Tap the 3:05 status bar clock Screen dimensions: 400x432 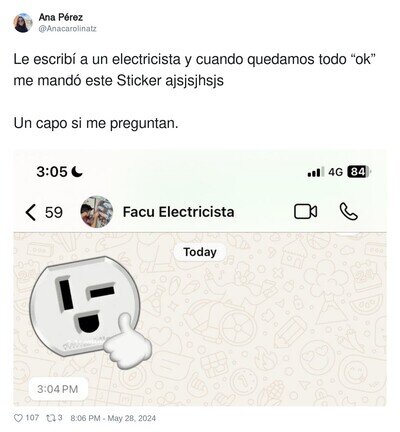pos(52,172)
